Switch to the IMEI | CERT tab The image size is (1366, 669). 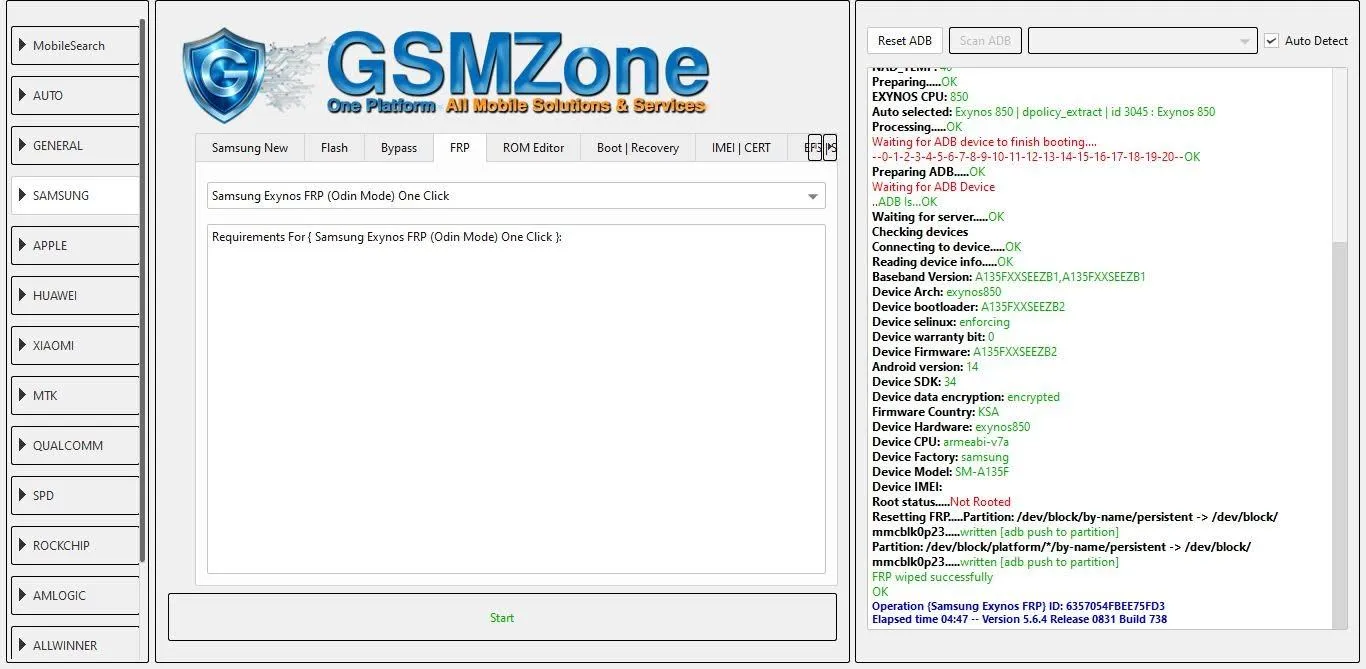click(741, 148)
